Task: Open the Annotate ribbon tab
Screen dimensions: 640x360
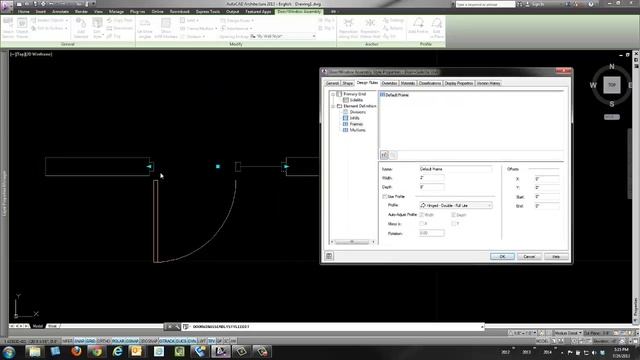Action: [x=60, y=12]
